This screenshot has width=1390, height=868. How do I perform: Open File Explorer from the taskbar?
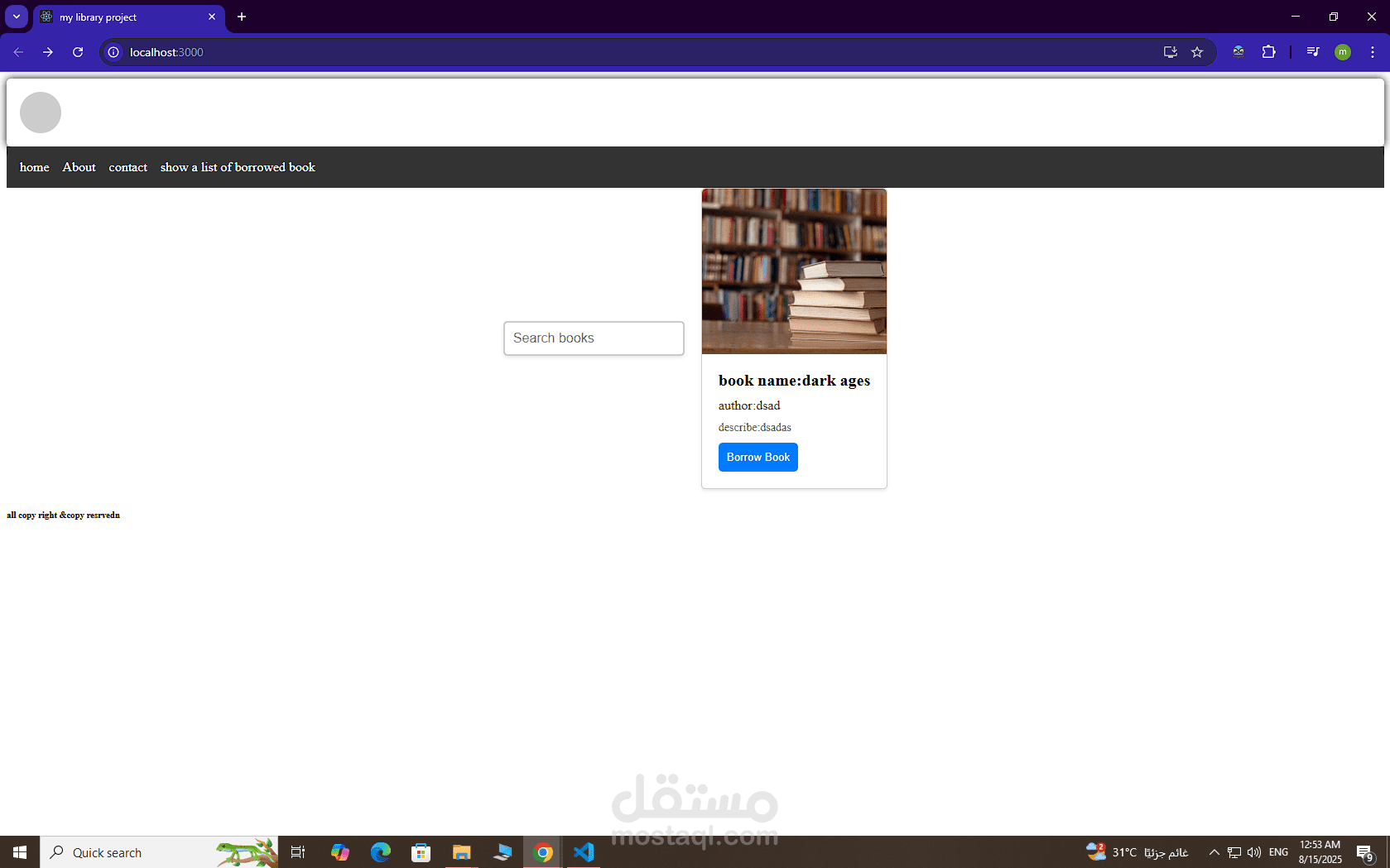coord(462,852)
